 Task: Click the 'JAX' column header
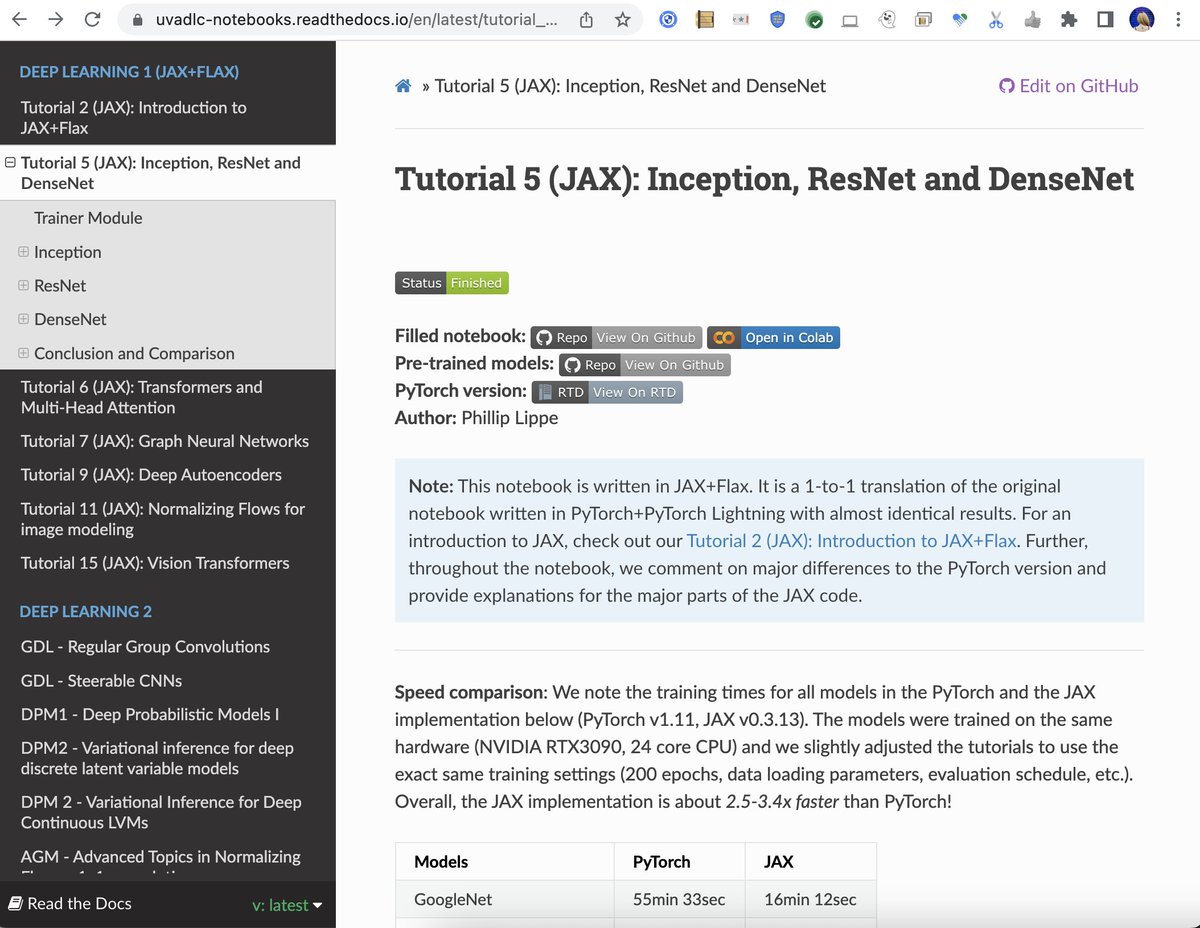point(811,861)
